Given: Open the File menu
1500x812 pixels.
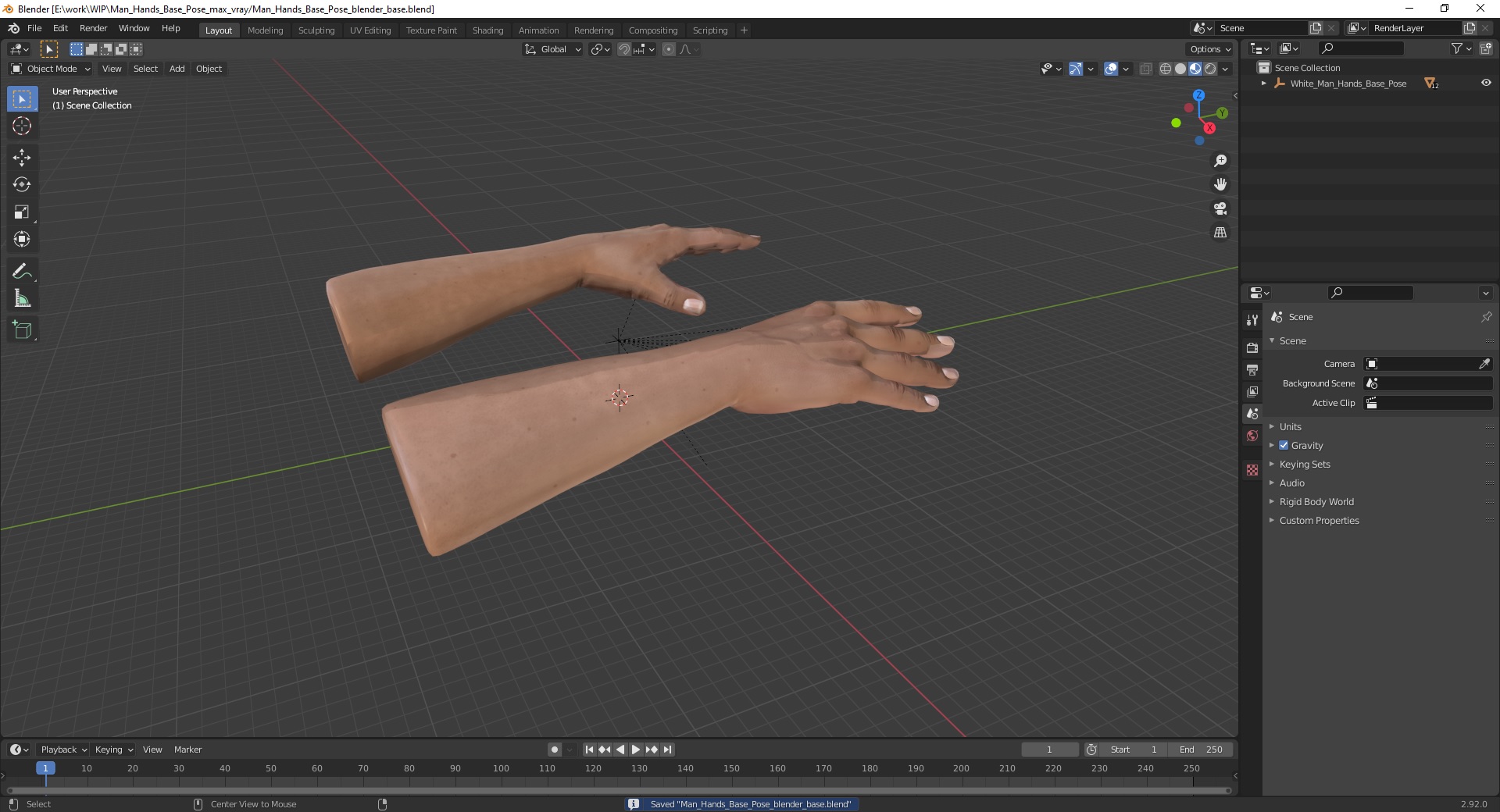Looking at the screenshot, I should 34,28.
